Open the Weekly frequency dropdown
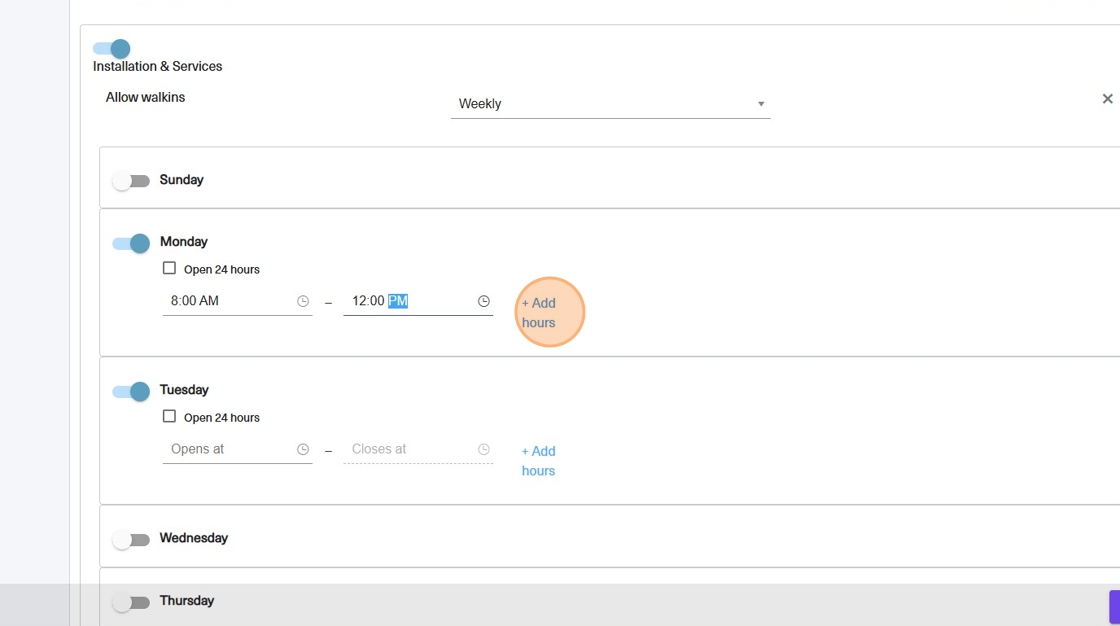 600,104
